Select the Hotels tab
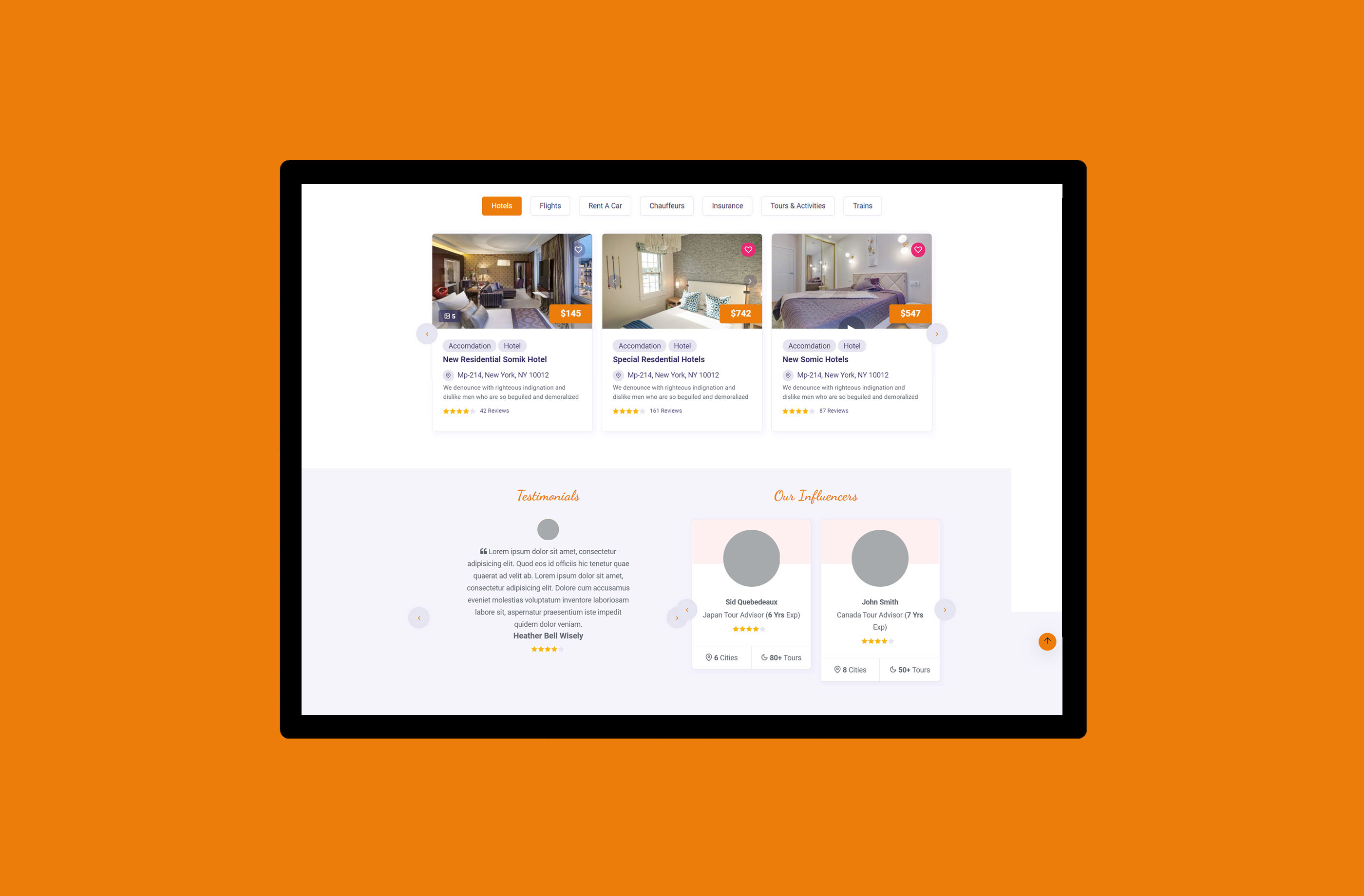1364x896 pixels. click(x=501, y=206)
